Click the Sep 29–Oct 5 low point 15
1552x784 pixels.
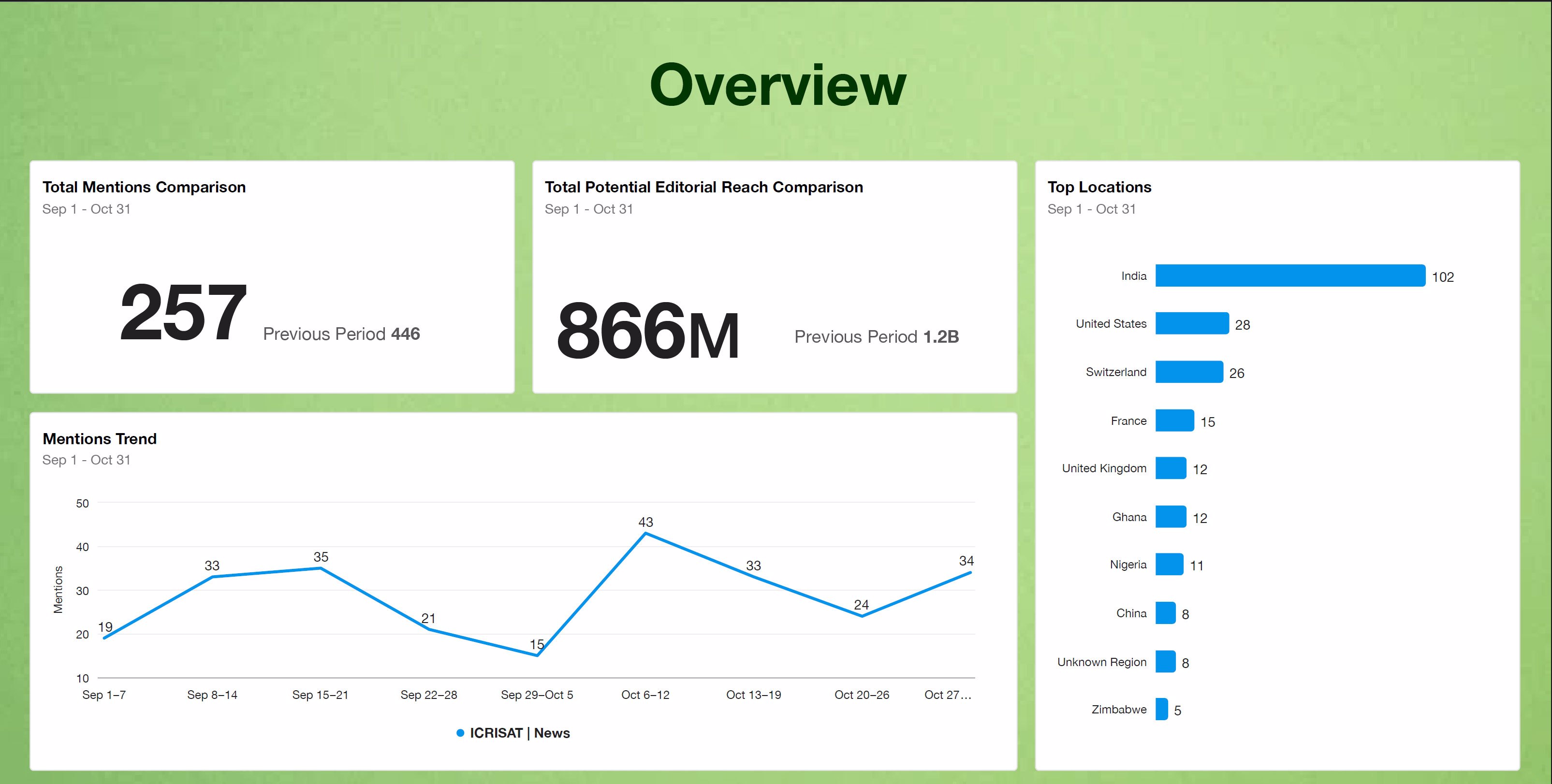(x=537, y=655)
